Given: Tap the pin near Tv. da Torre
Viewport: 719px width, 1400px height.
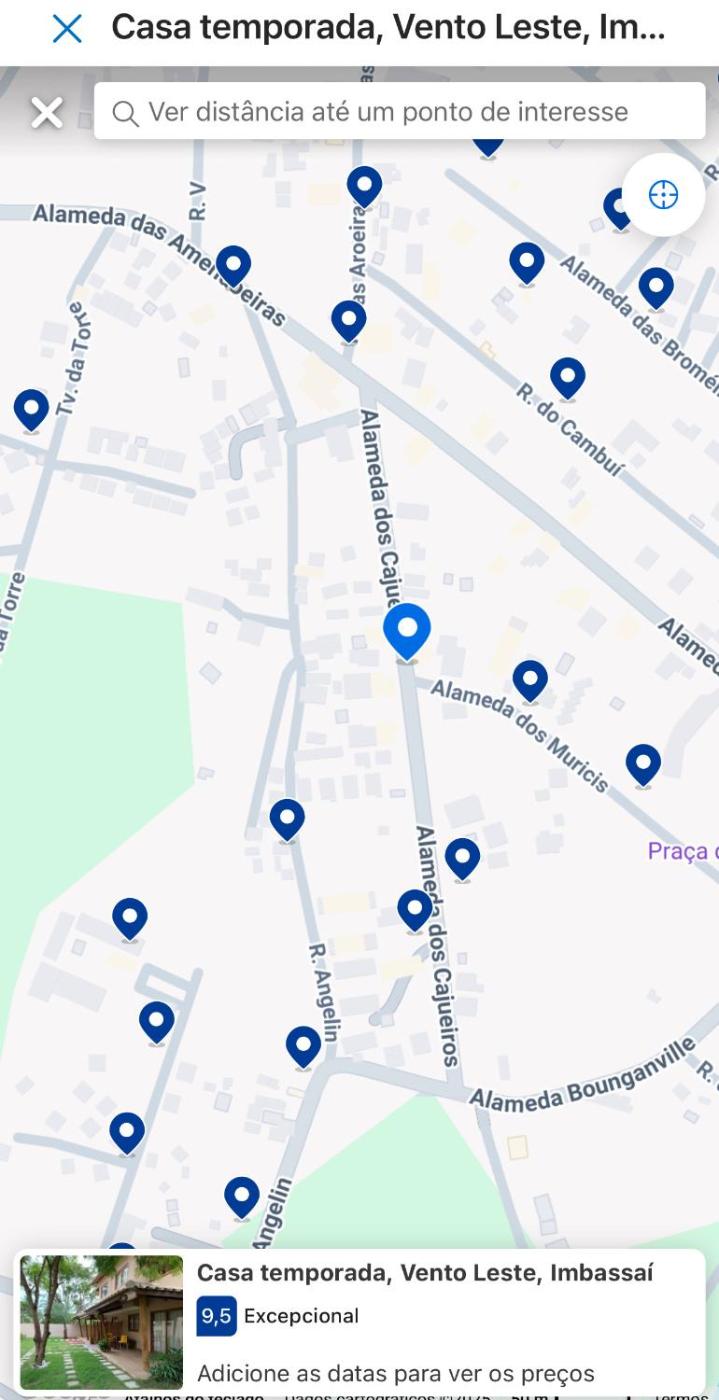Looking at the screenshot, I should pyautogui.click(x=31, y=410).
